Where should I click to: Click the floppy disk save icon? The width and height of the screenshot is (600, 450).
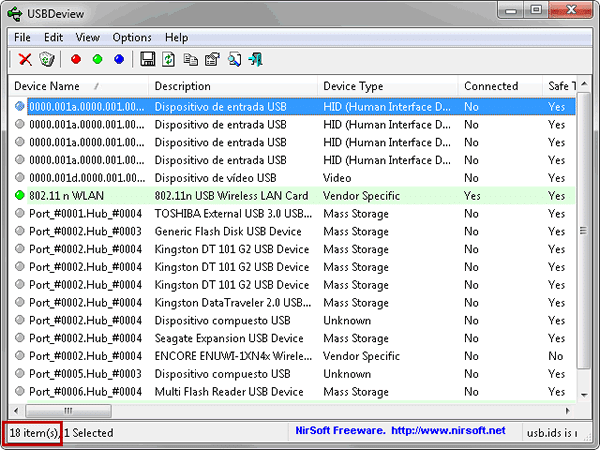point(147,59)
